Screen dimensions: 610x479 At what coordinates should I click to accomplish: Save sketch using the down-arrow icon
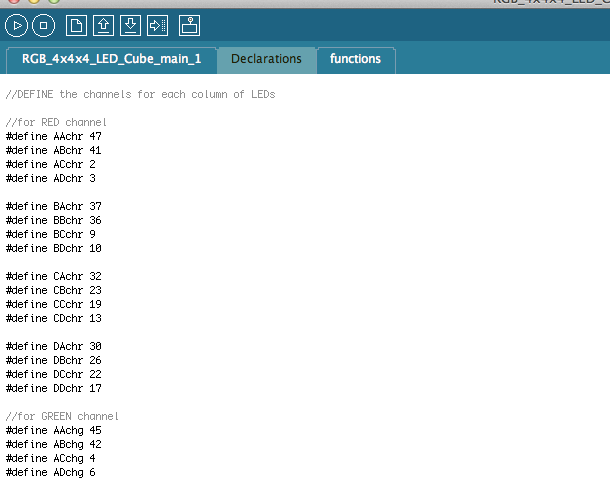[x=130, y=26]
